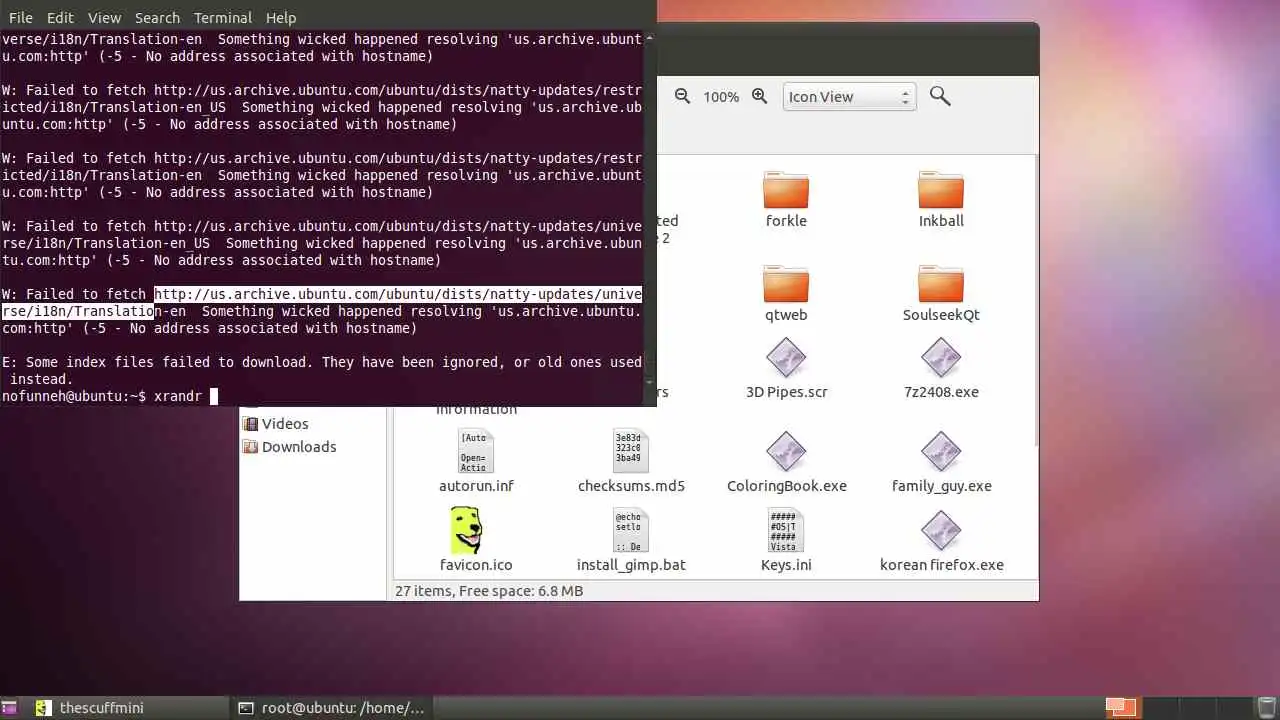The image size is (1280, 720).
Task: Open the Terminal menu
Action: click(x=223, y=18)
